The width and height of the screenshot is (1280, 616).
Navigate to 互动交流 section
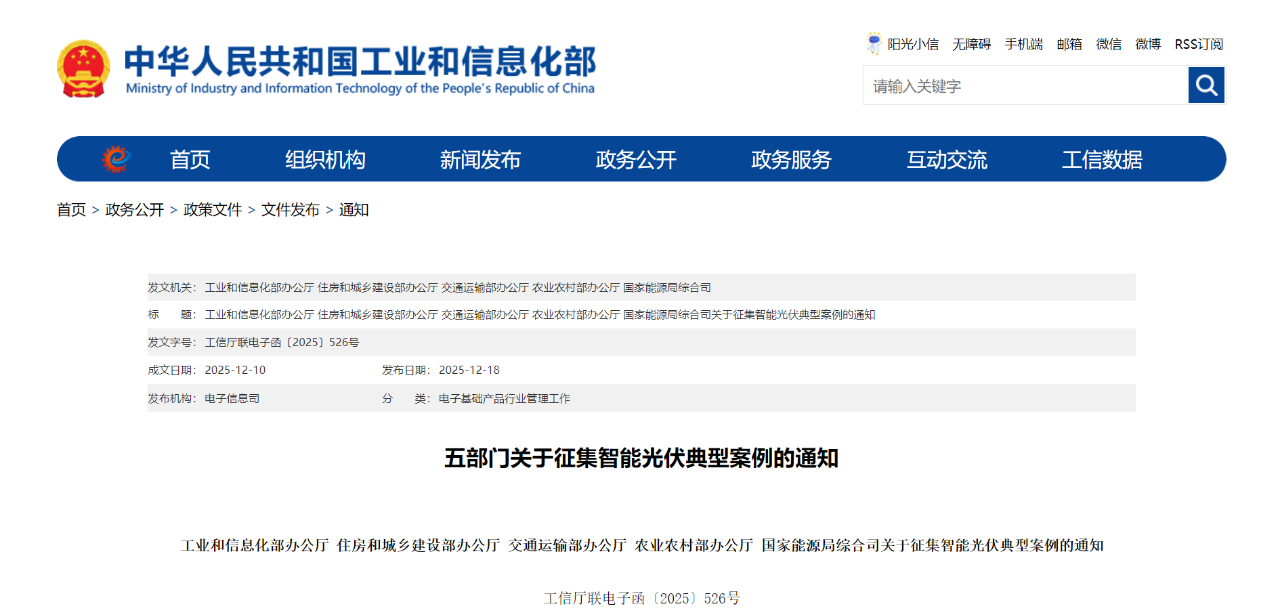tap(946, 160)
